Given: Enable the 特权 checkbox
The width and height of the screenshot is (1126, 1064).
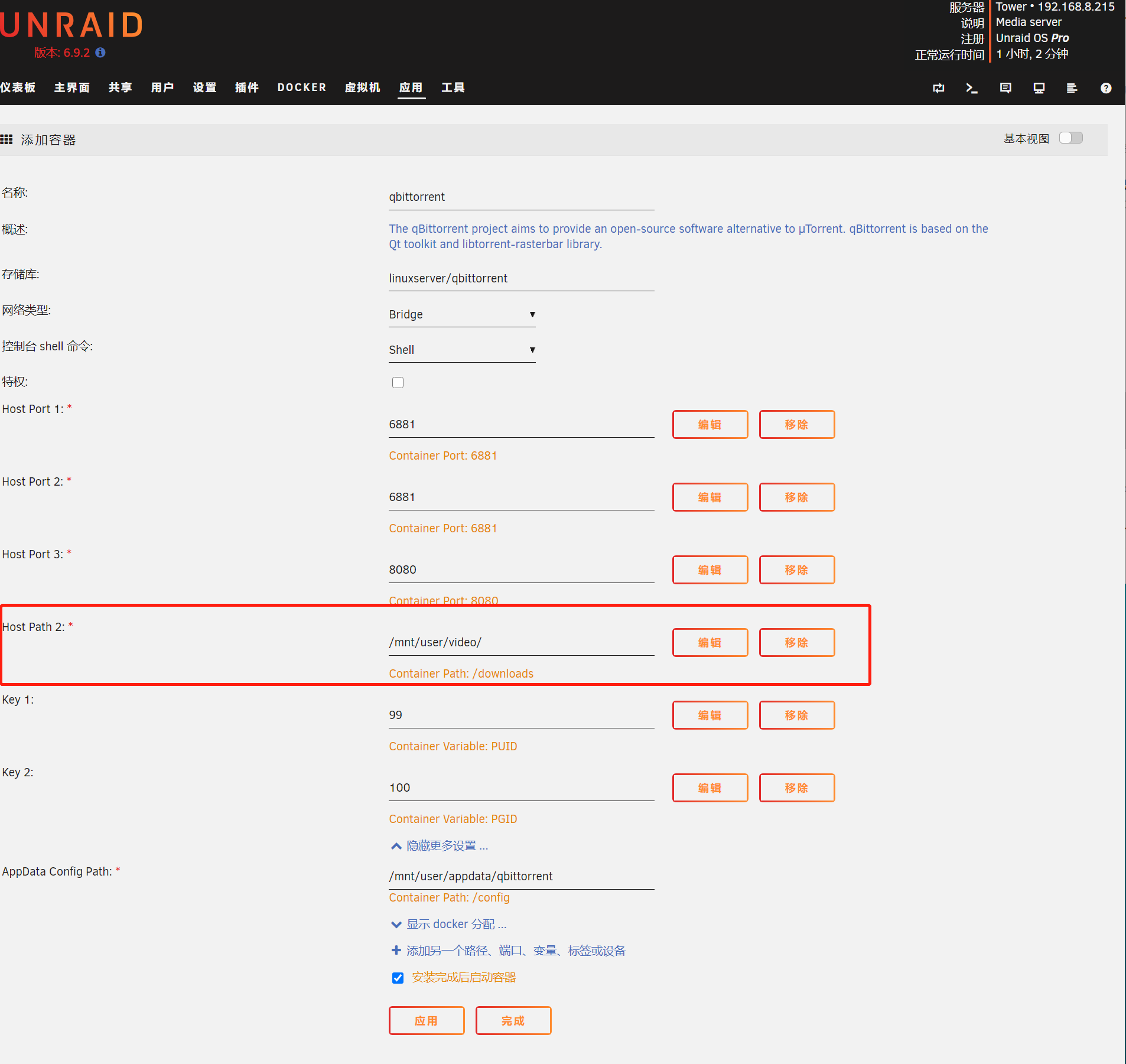Looking at the screenshot, I should tap(398, 382).
